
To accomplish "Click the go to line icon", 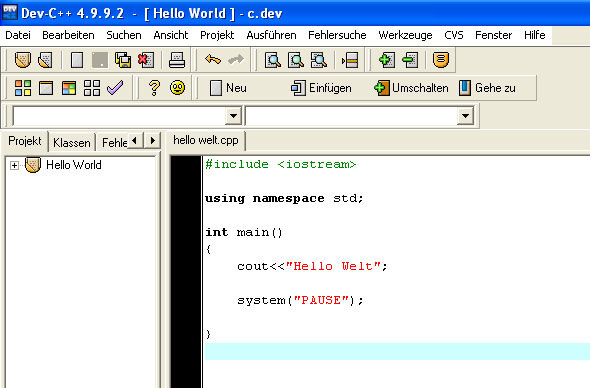I will coord(350,60).
